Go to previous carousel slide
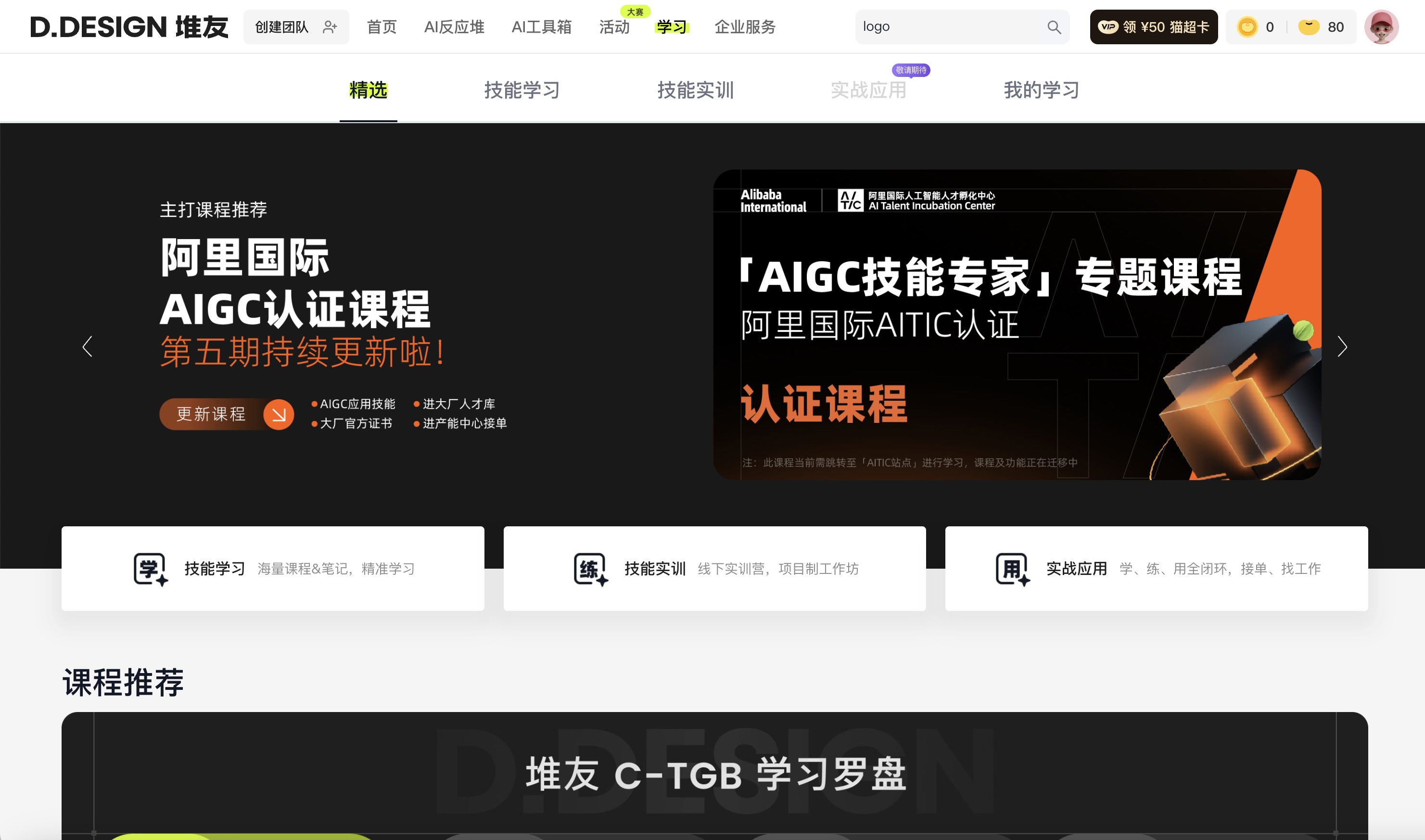 (x=87, y=346)
